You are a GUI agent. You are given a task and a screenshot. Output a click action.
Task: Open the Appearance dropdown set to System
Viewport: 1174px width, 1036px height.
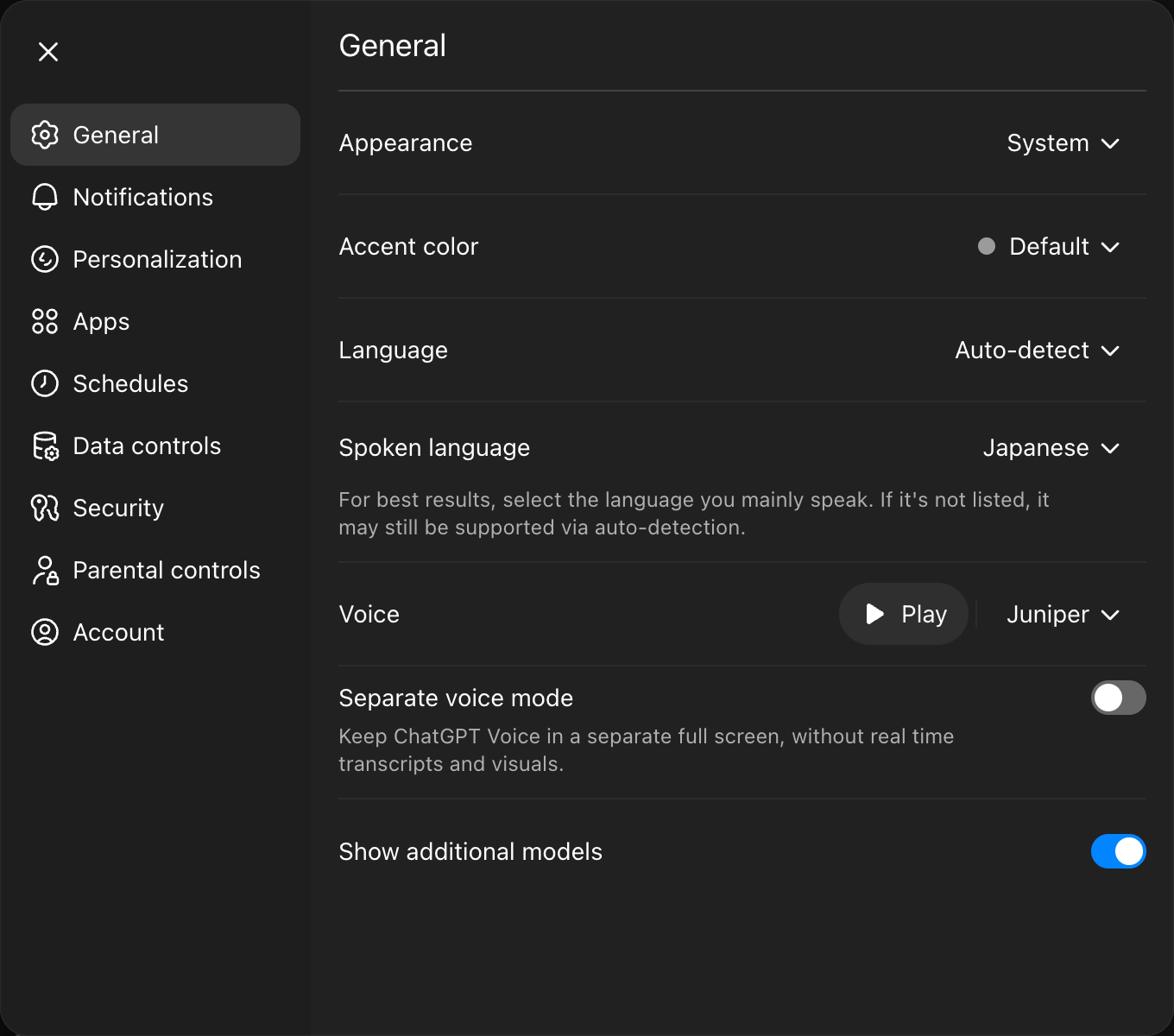(1064, 143)
